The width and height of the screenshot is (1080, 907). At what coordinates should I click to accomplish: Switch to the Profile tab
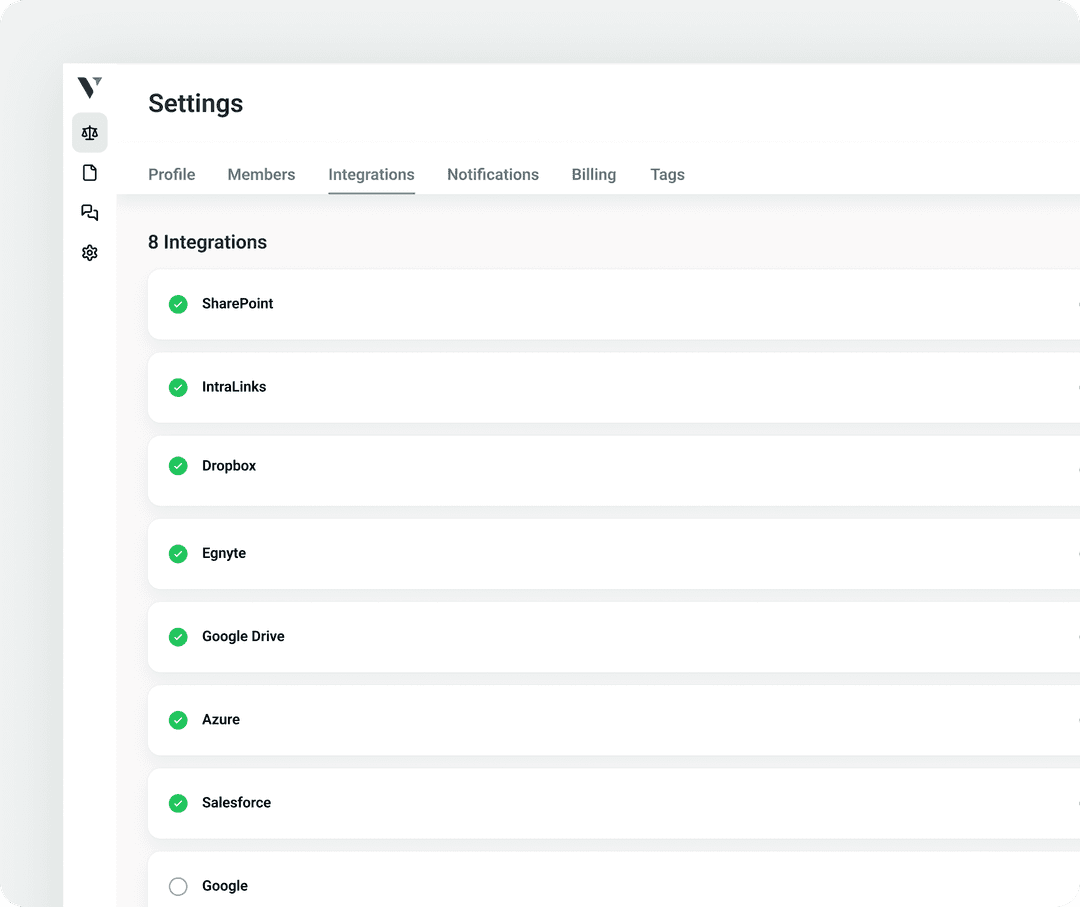pyautogui.click(x=172, y=175)
